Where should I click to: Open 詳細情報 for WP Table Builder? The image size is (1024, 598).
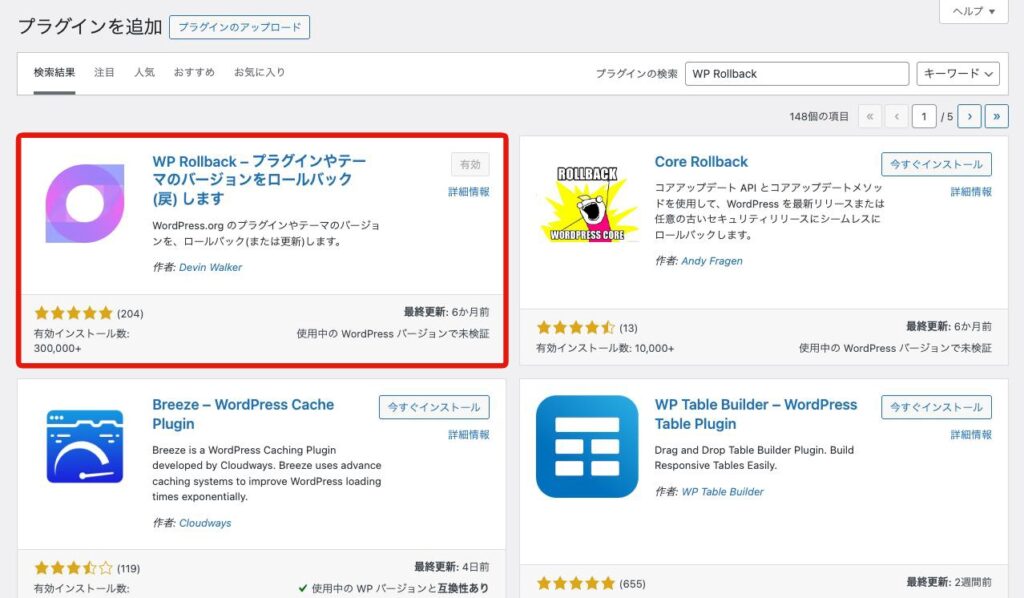(971, 435)
